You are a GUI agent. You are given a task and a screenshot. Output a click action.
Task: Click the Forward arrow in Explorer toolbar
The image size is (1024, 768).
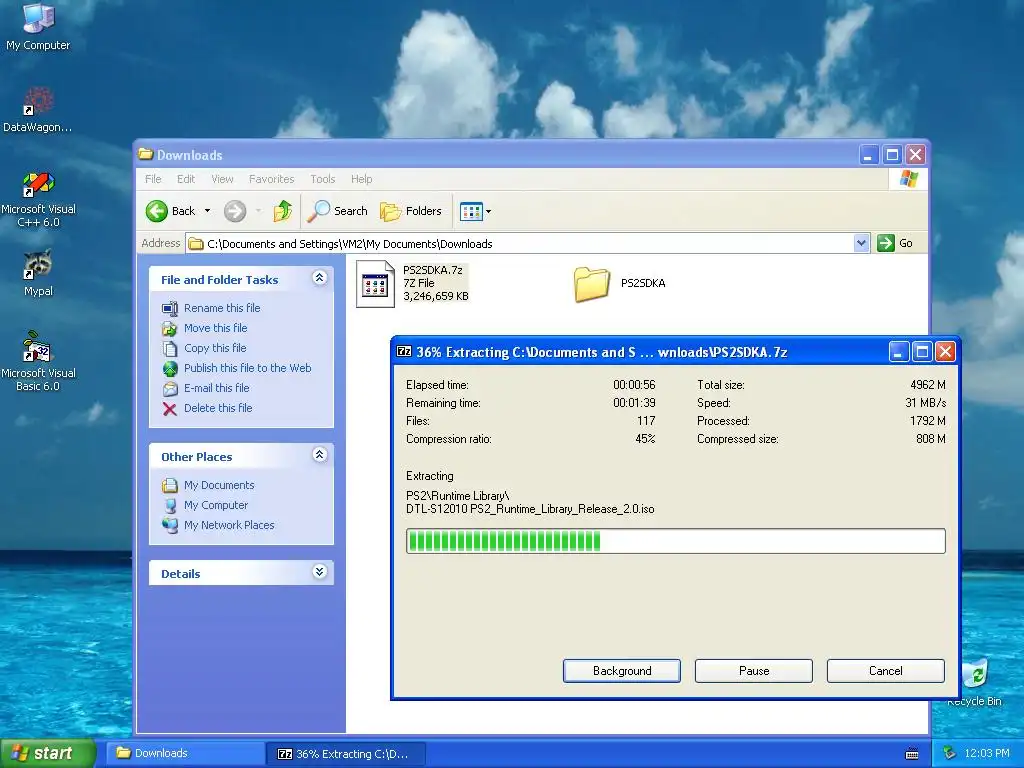pyautogui.click(x=235, y=211)
